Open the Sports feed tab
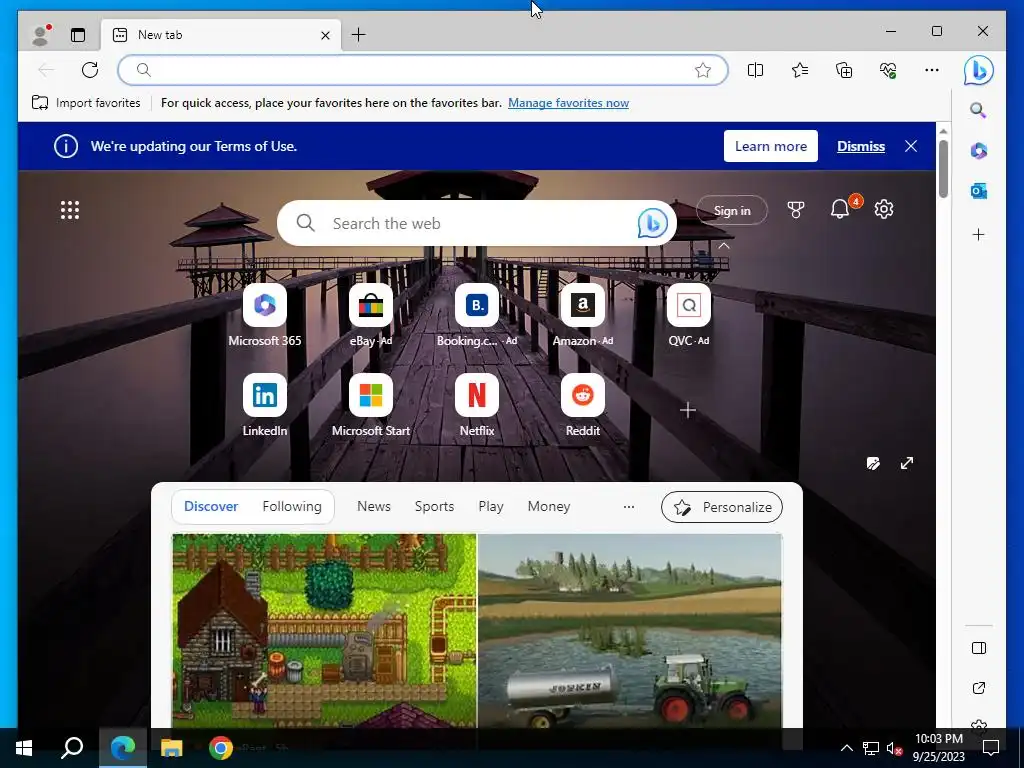This screenshot has height=768, width=1024. coord(434,507)
